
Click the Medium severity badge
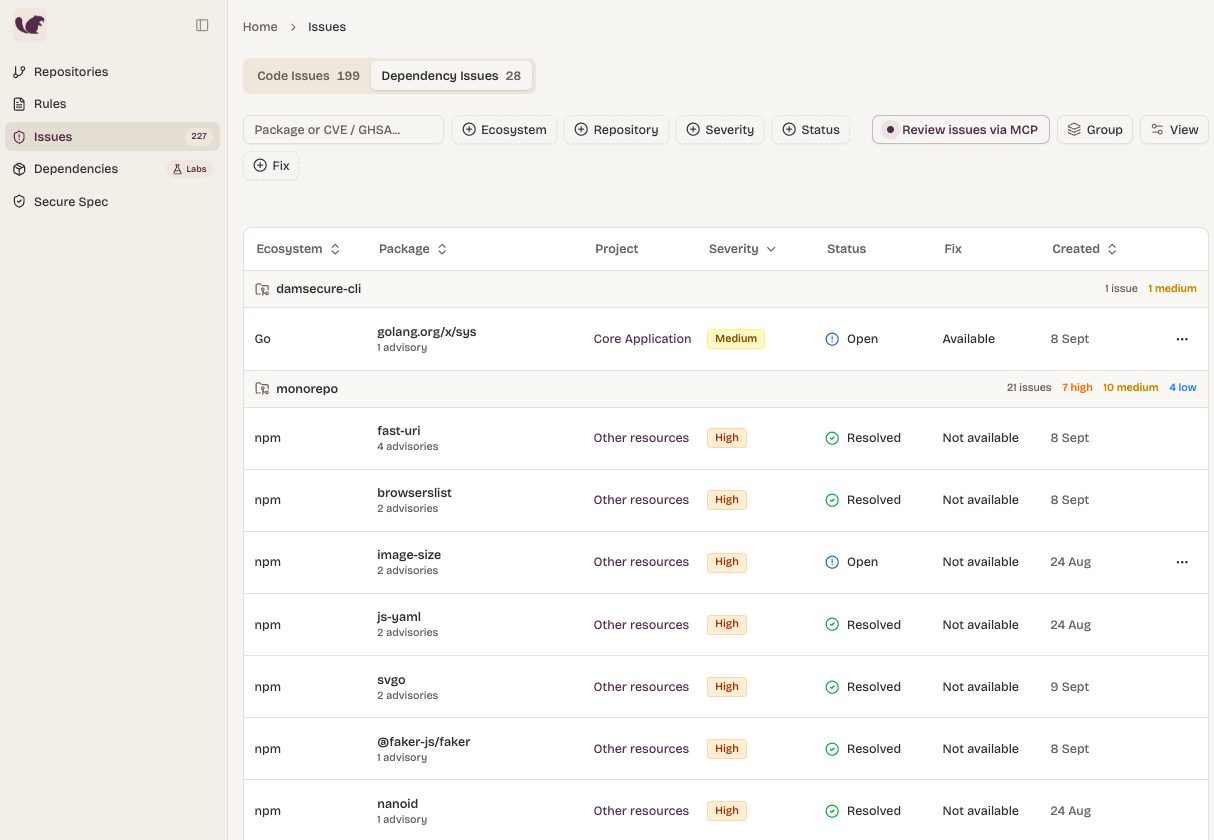[736, 339]
